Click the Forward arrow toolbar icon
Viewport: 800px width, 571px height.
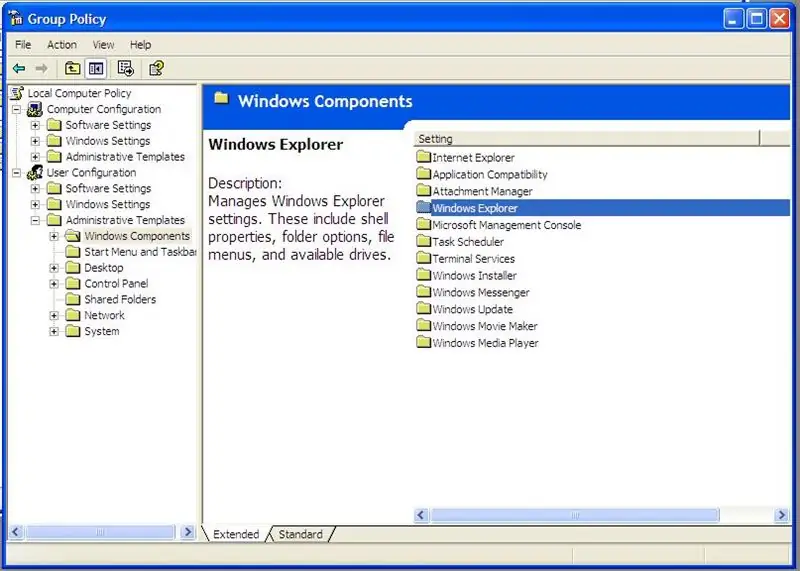click(x=41, y=68)
